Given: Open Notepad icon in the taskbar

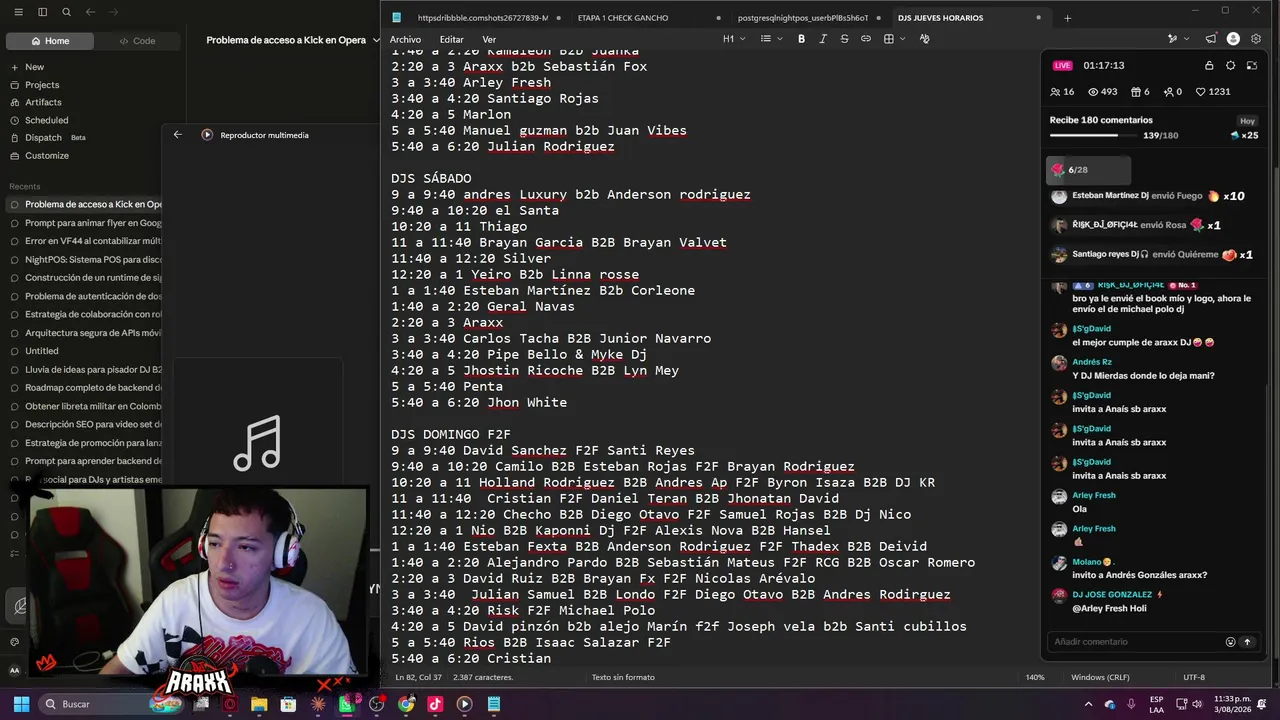Looking at the screenshot, I should tap(494, 704).
